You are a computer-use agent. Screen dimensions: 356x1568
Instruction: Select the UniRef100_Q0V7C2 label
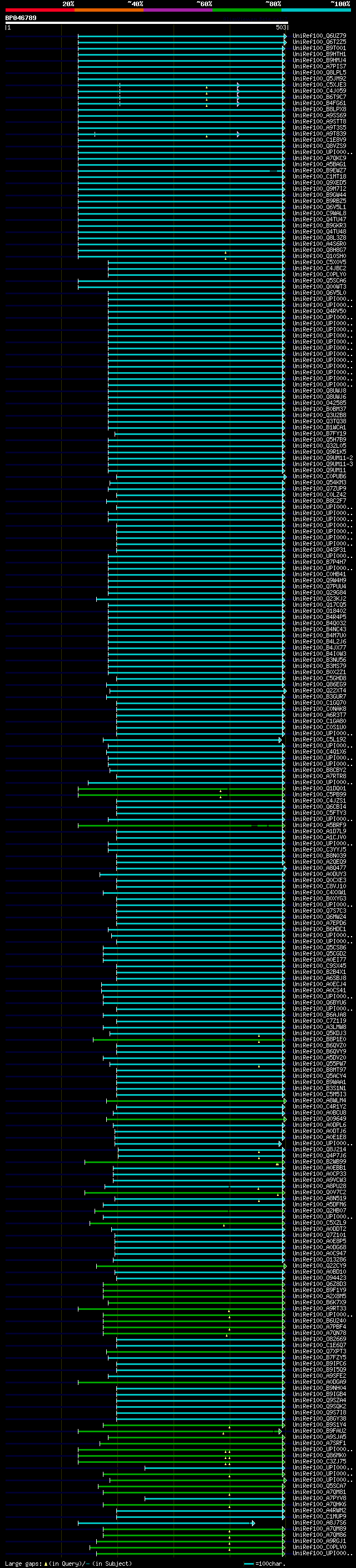(319, 1193)
